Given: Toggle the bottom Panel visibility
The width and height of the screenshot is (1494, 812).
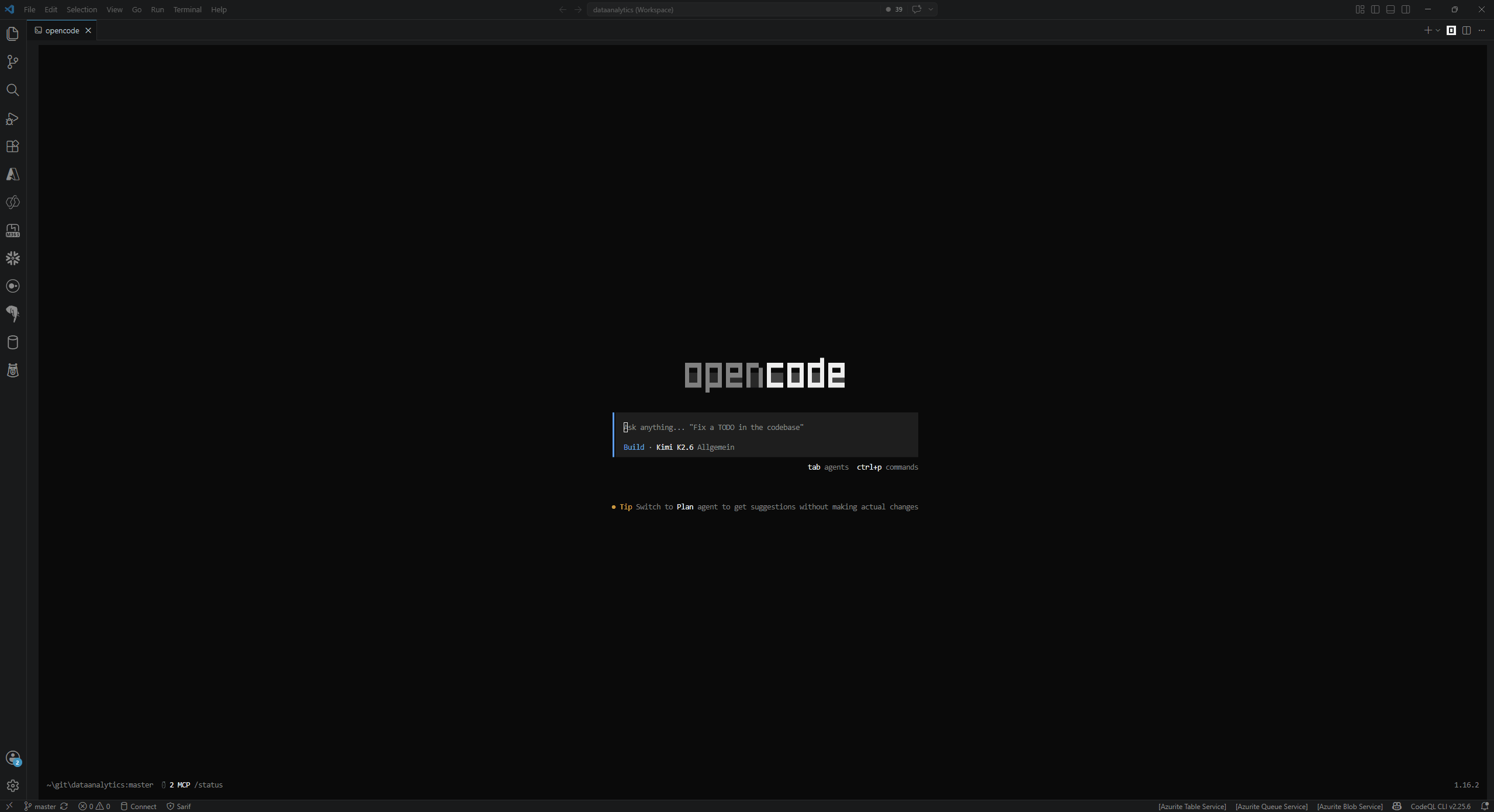Looking at the screenshot, I should tap(1391, 9).
